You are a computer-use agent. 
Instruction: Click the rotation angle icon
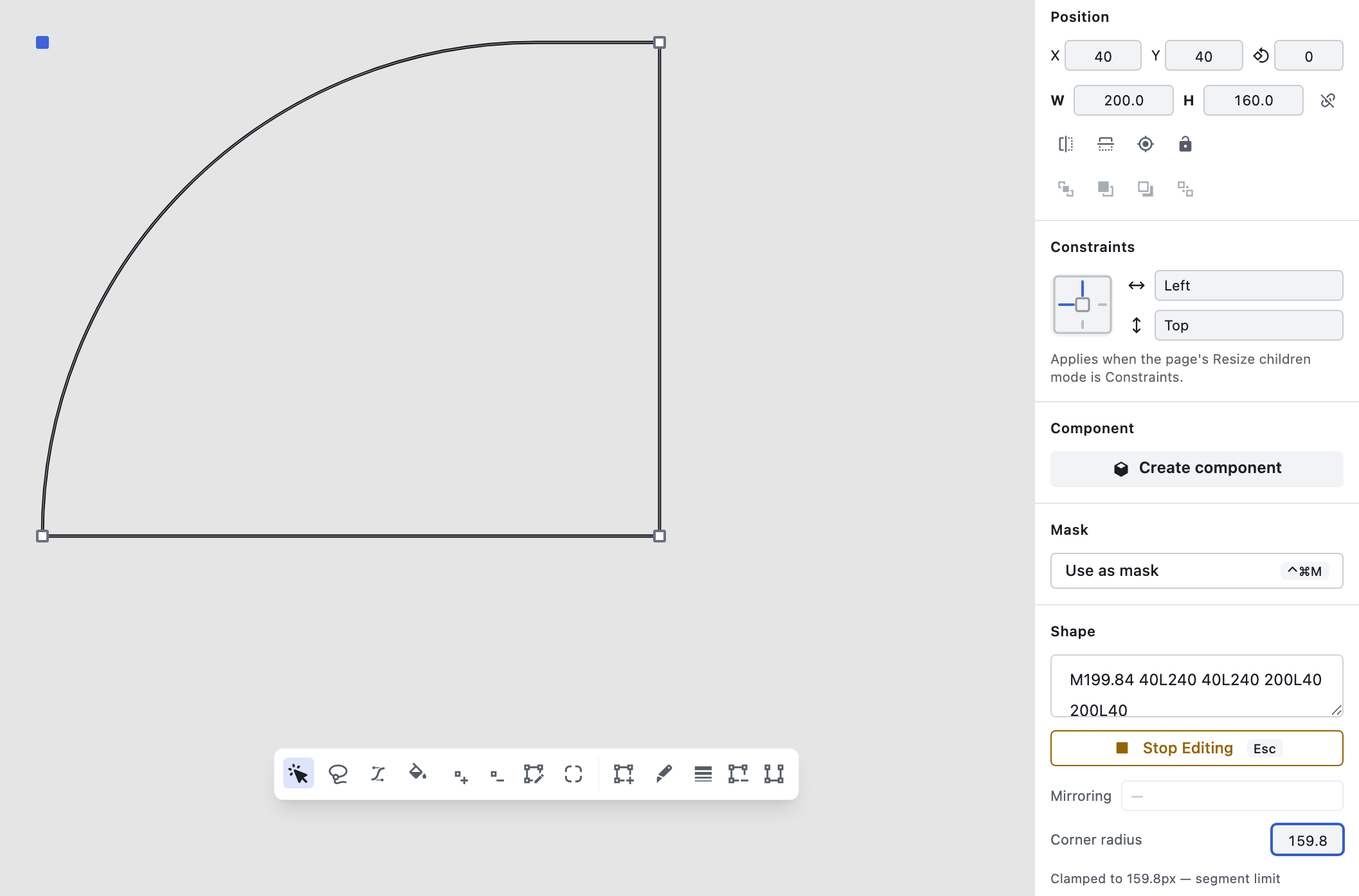click(x=1261, y=56)
